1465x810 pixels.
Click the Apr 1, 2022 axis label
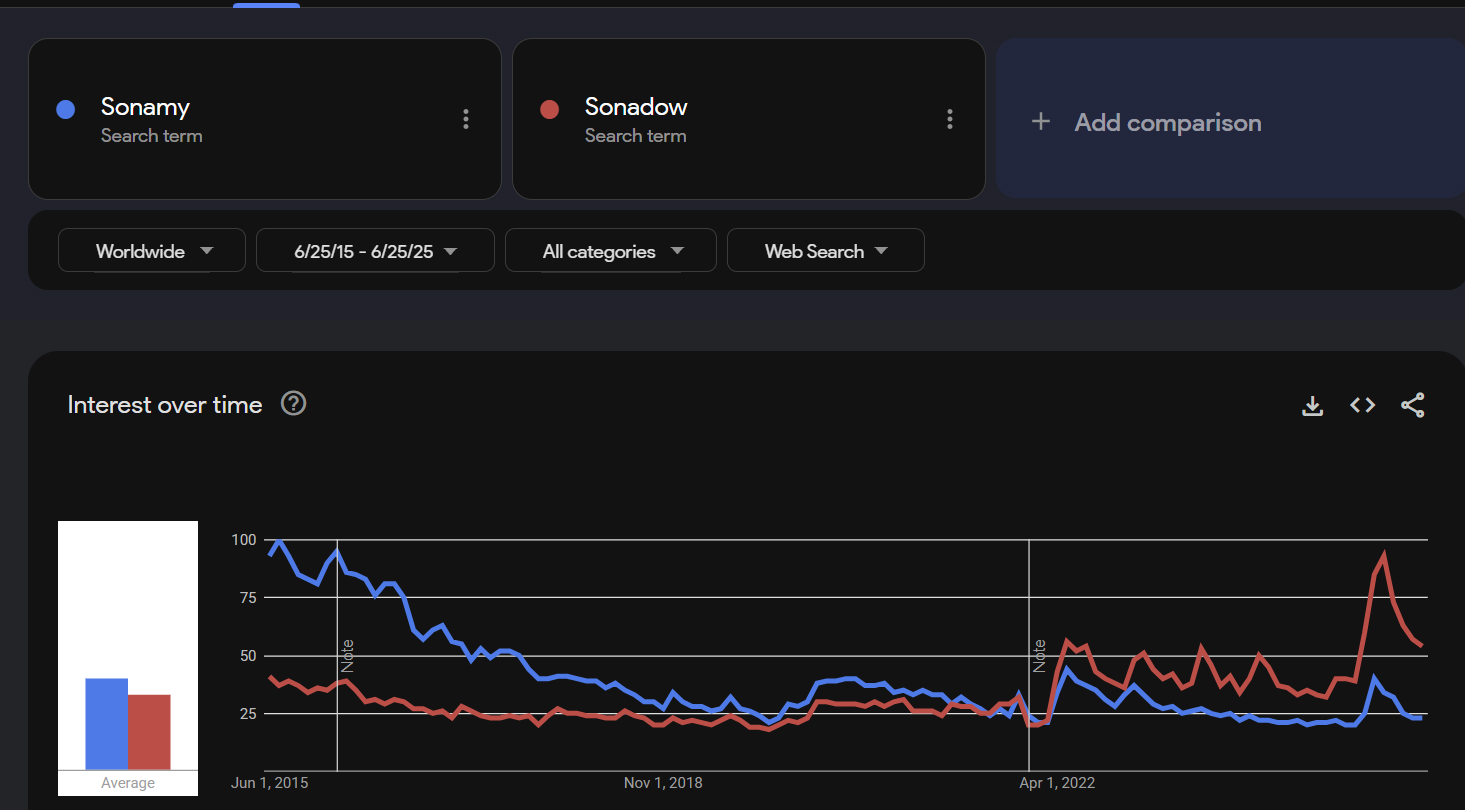[x=1056, y=782]
